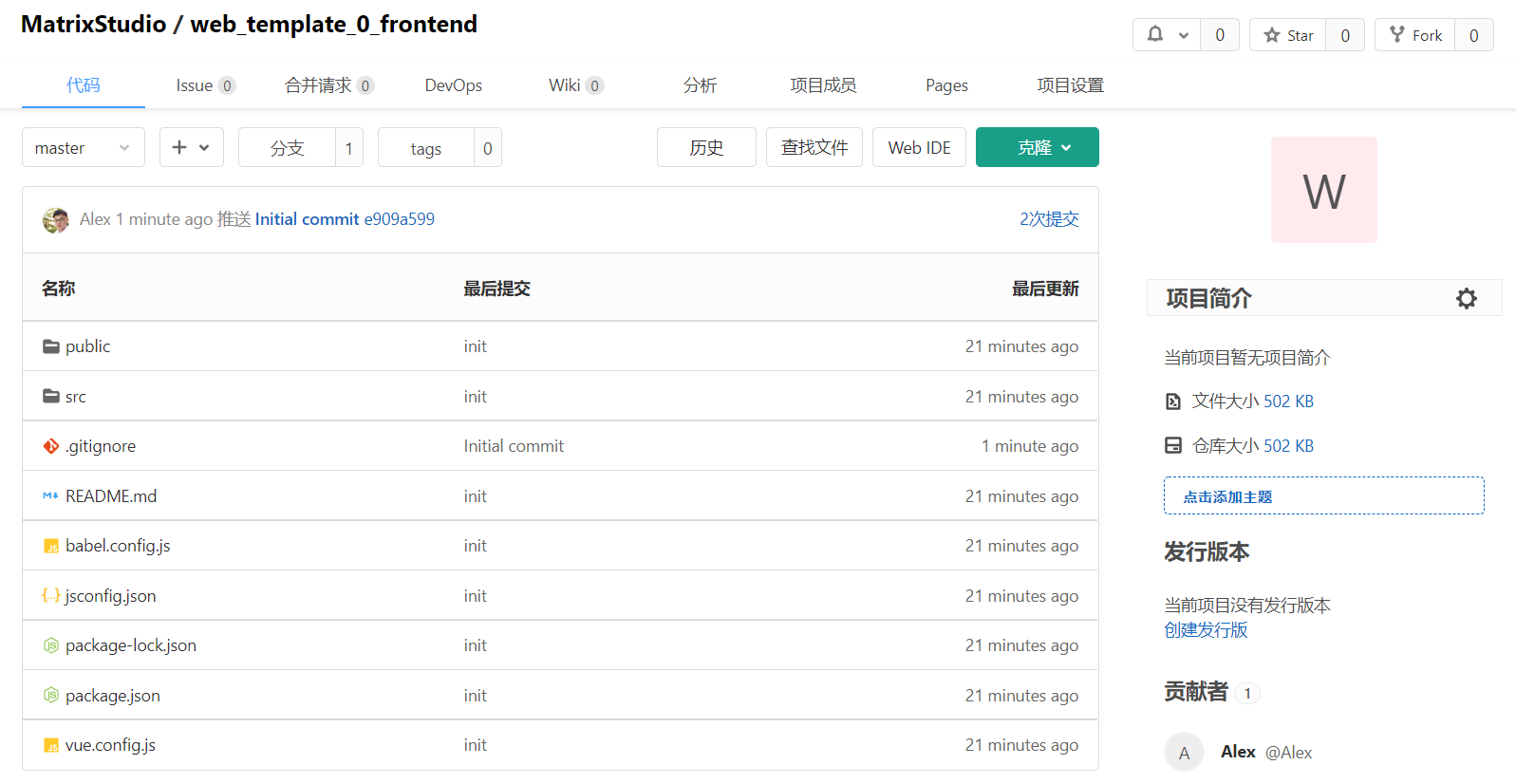Open project intro settings gear
Viewport: 1516px width, 784px height.
[x=1467, y=298]
